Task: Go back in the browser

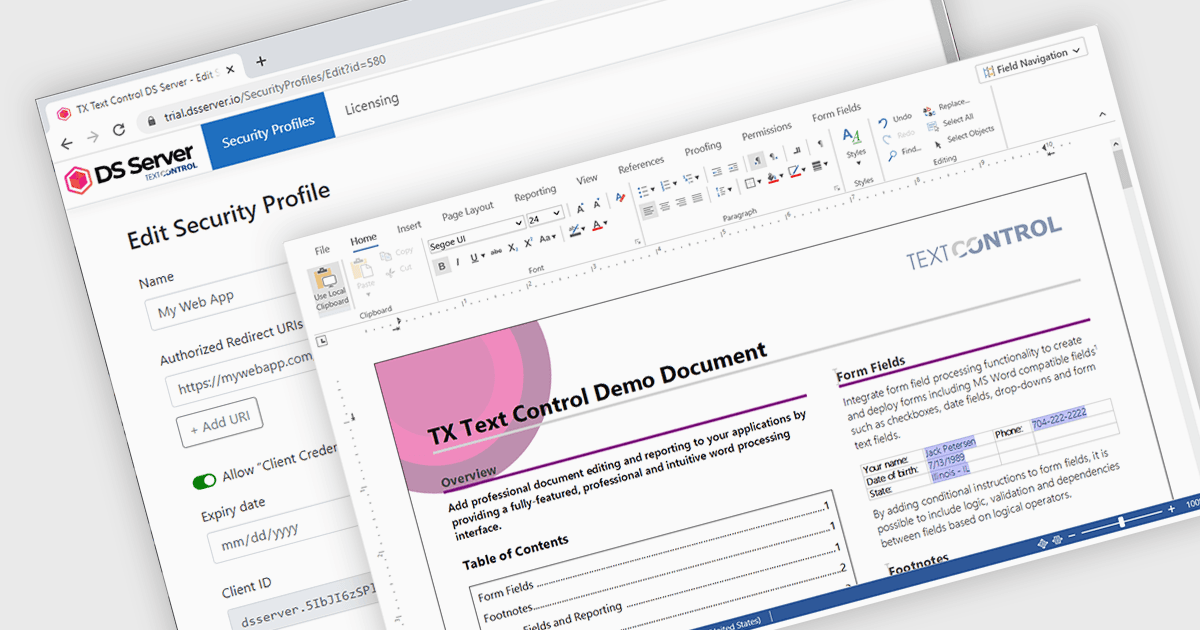Action: [x=67, y=144]
